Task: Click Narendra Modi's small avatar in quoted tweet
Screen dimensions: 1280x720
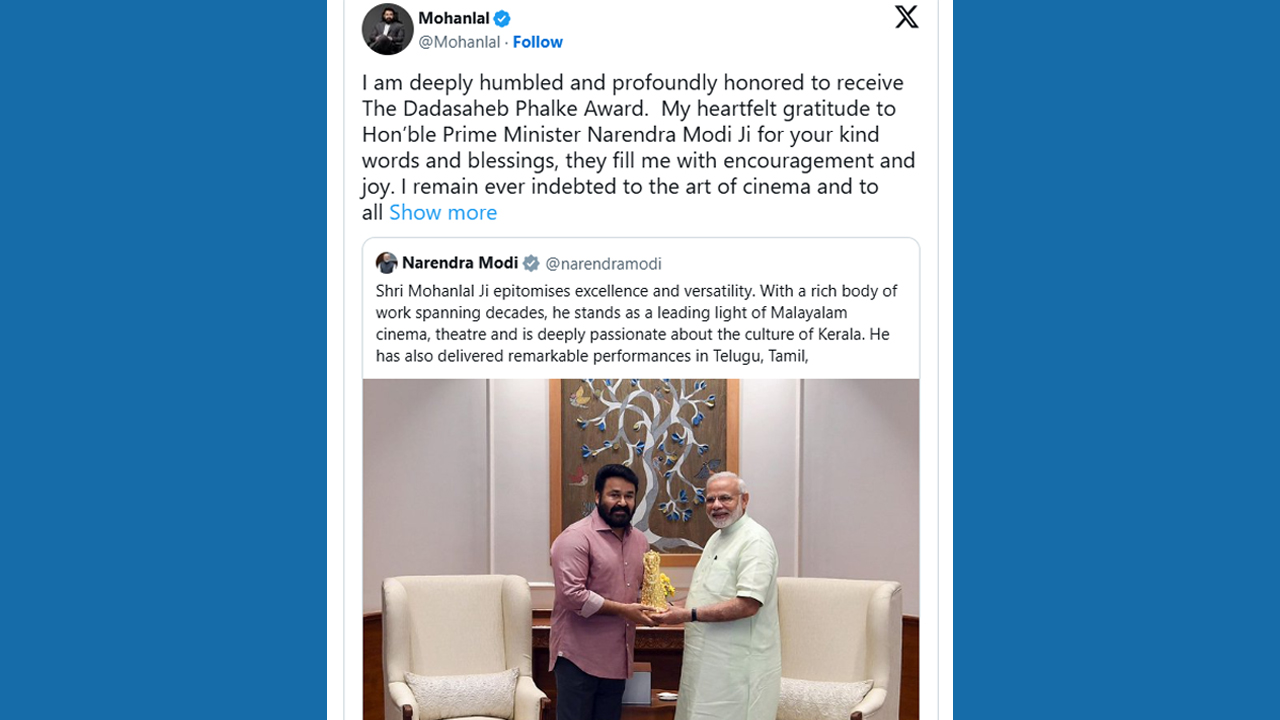Action: (x=387, y=263)
